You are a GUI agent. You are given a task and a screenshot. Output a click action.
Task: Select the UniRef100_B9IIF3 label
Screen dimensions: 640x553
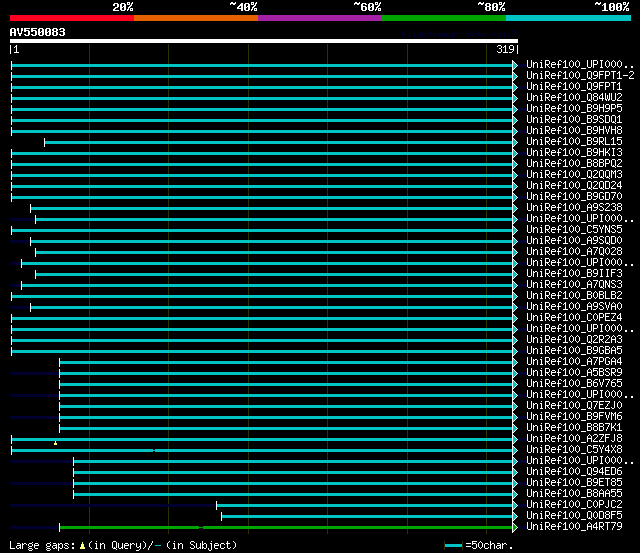tap(574, 274)
